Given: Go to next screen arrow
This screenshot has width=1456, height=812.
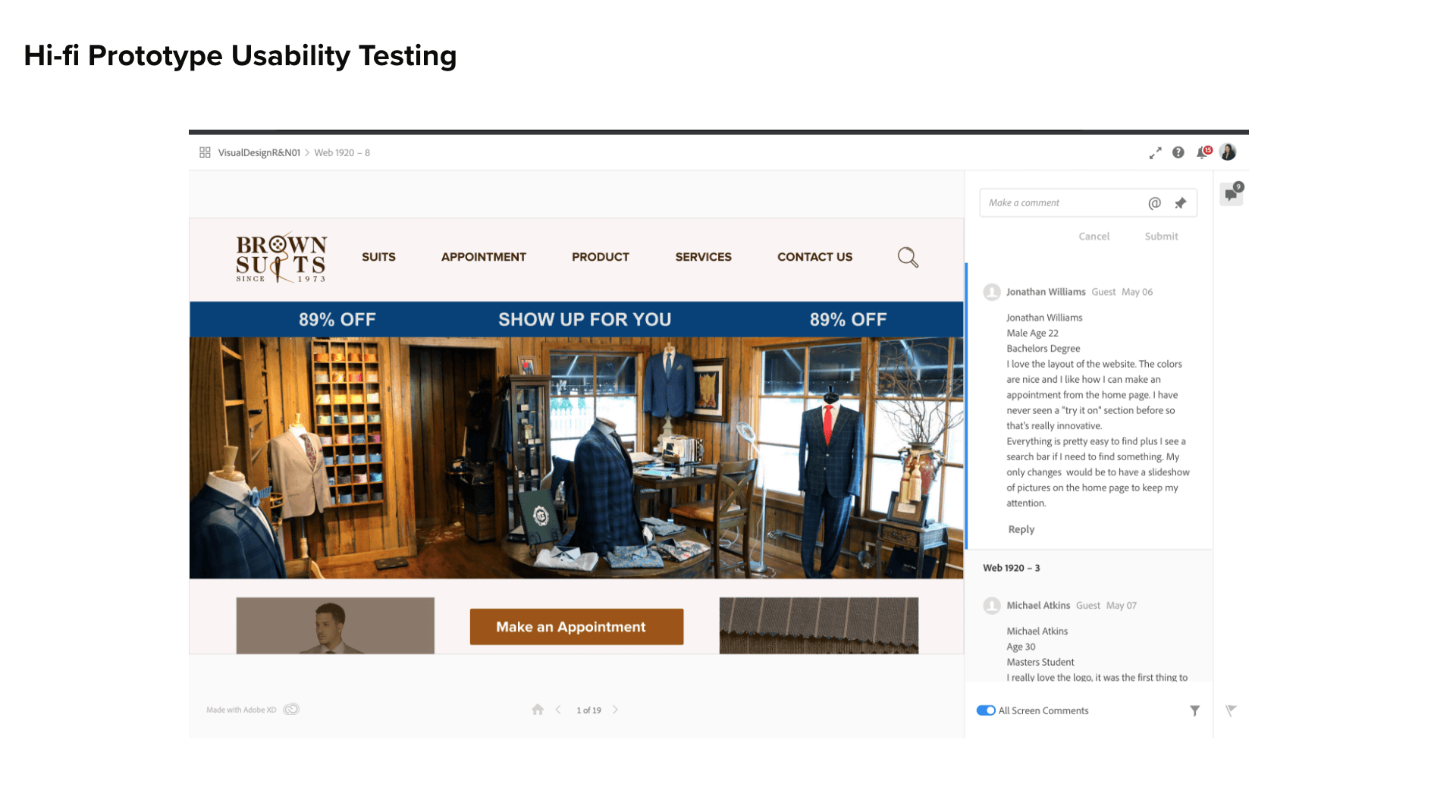Looking at the screenshot, I should click(x=615, y=710).
